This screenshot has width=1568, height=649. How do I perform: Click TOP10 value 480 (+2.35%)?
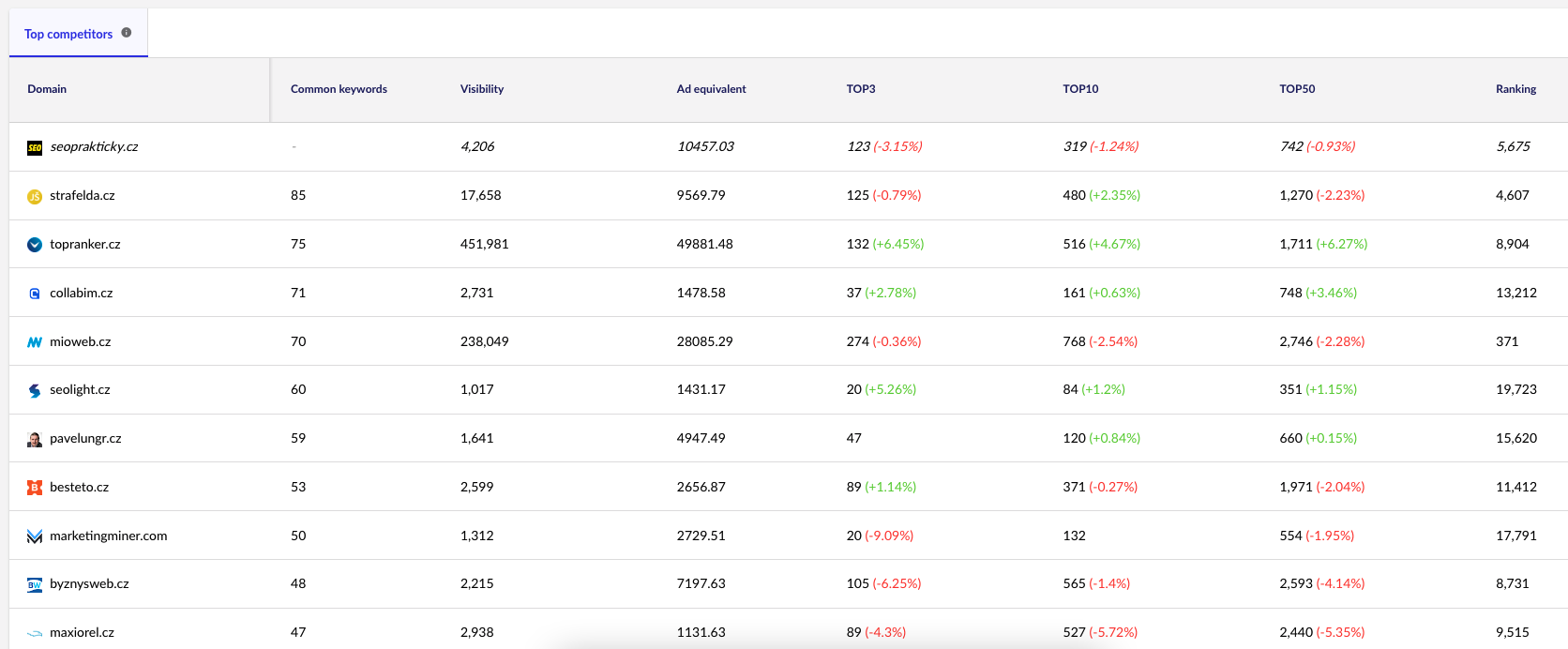1102,195
